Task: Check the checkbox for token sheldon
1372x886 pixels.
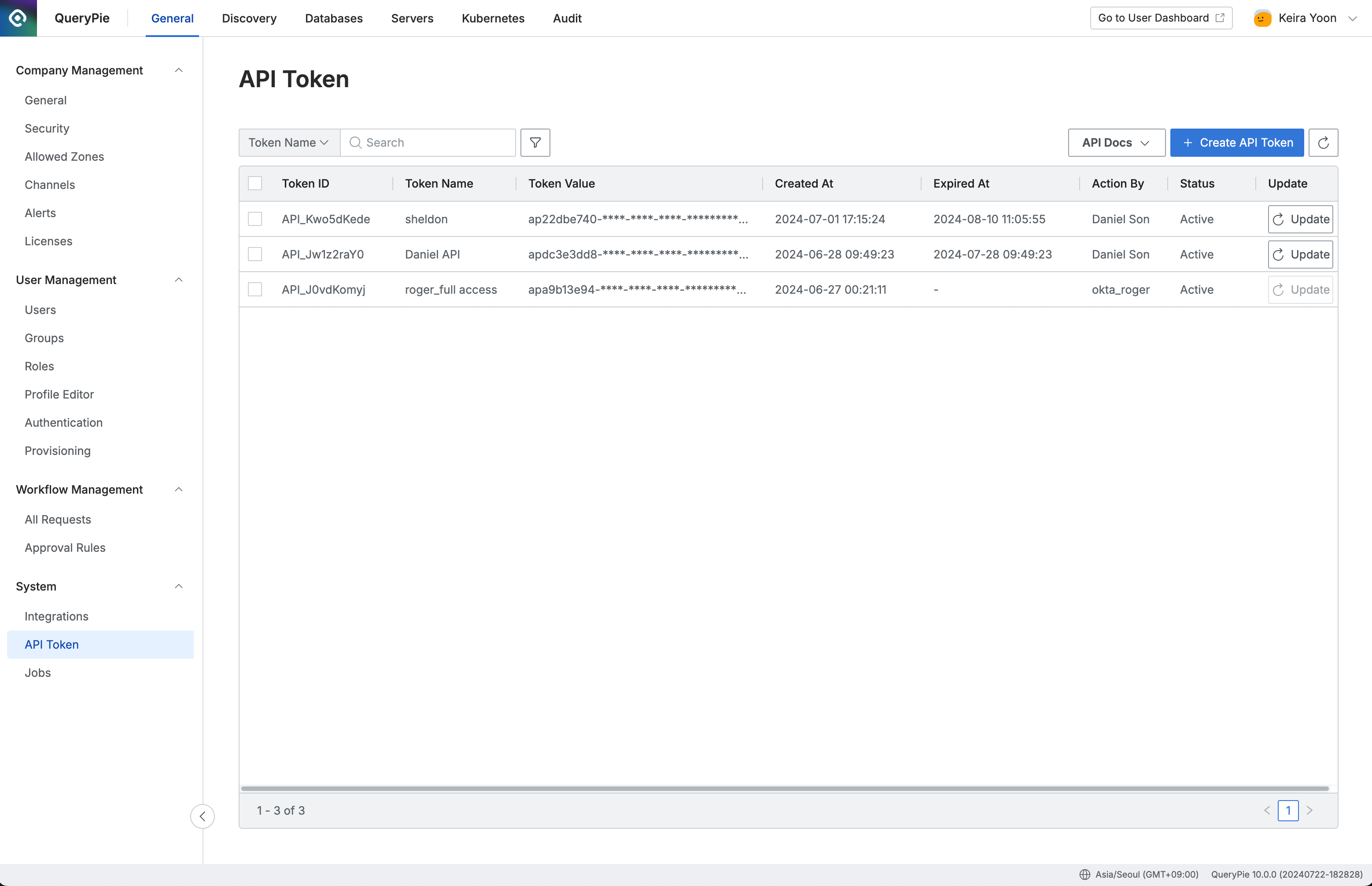Action: pyautogui.click(x=255, y=219)
